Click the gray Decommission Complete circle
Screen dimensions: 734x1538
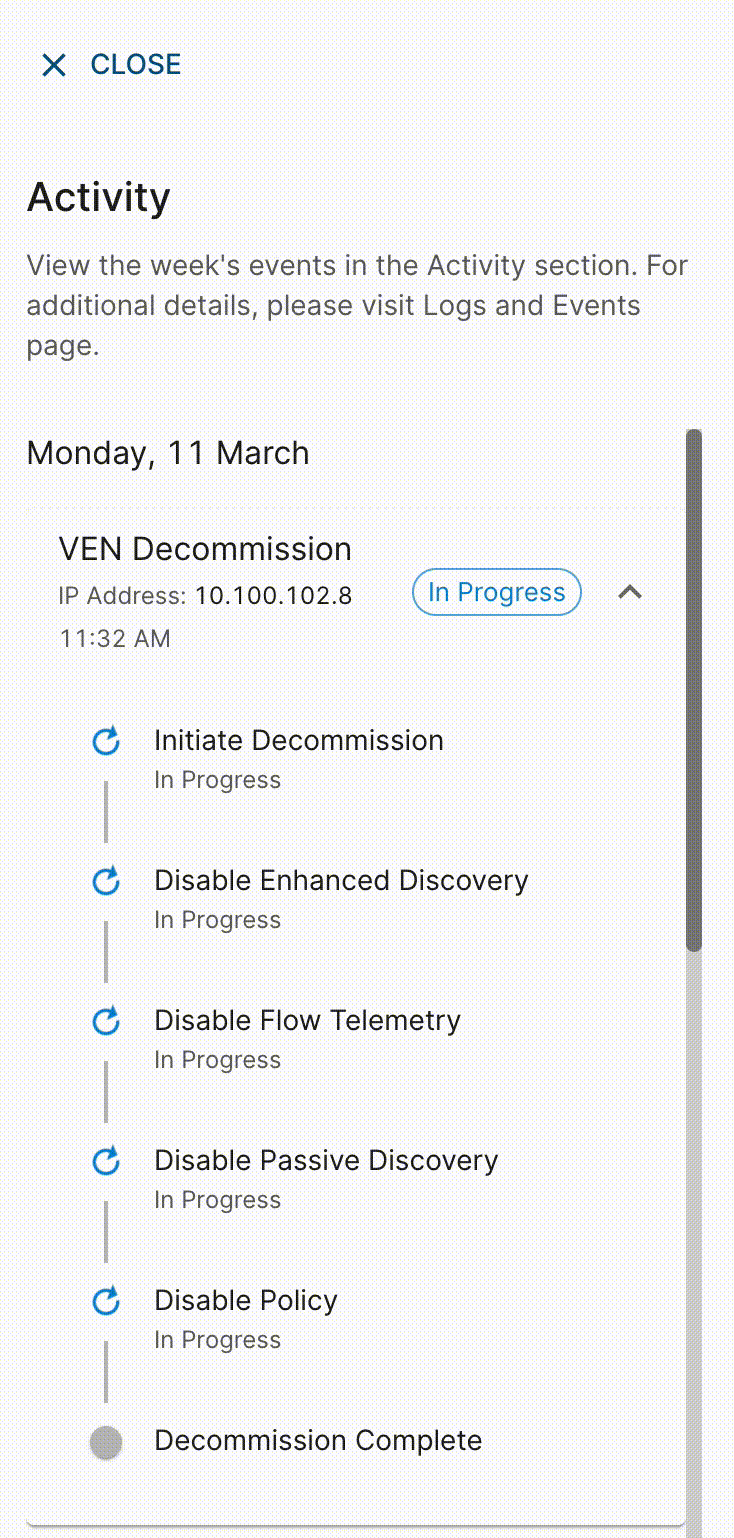coord(106,1442)
